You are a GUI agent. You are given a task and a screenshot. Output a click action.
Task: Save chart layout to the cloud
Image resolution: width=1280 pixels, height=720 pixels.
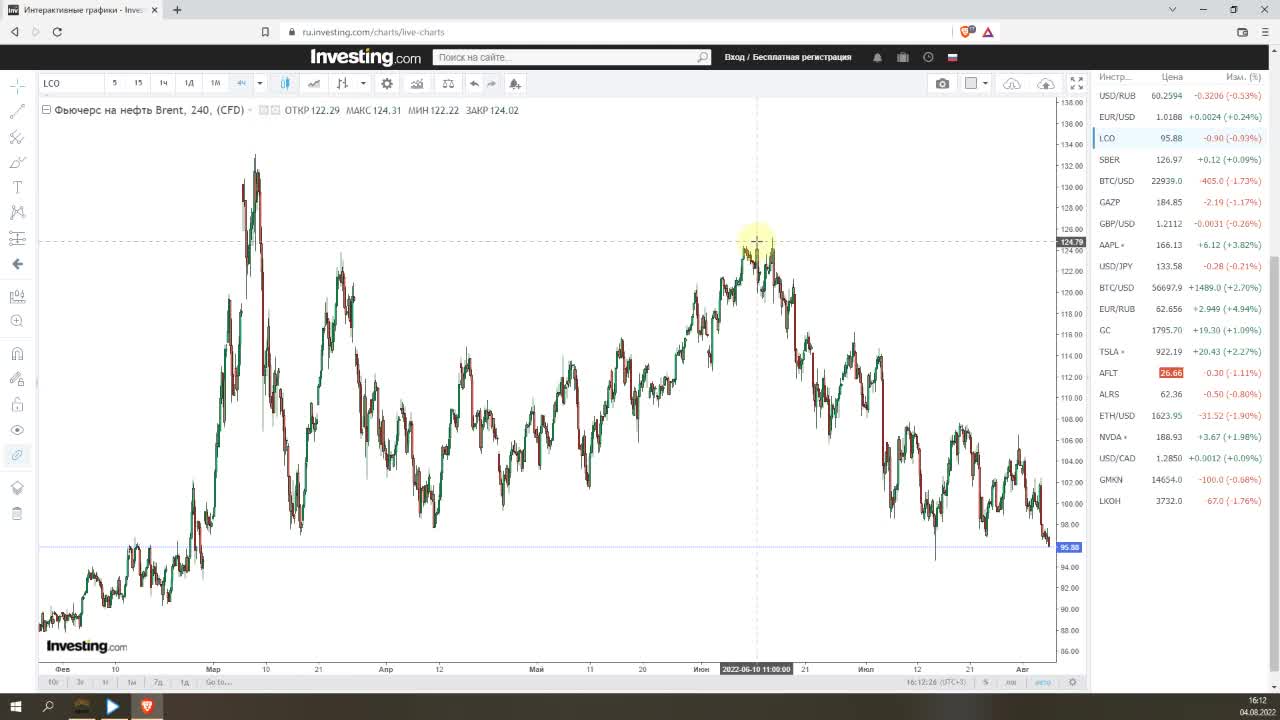(1046, 83)
